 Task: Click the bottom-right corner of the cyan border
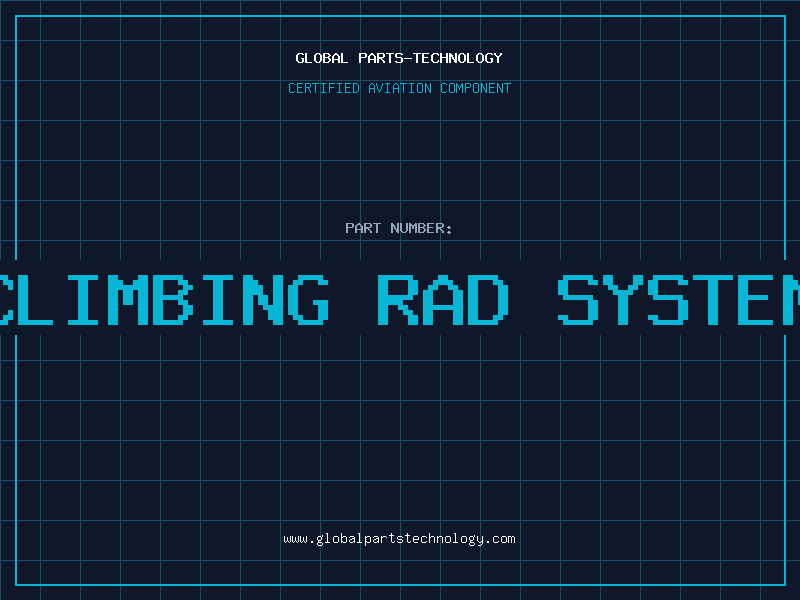(784, 584)
